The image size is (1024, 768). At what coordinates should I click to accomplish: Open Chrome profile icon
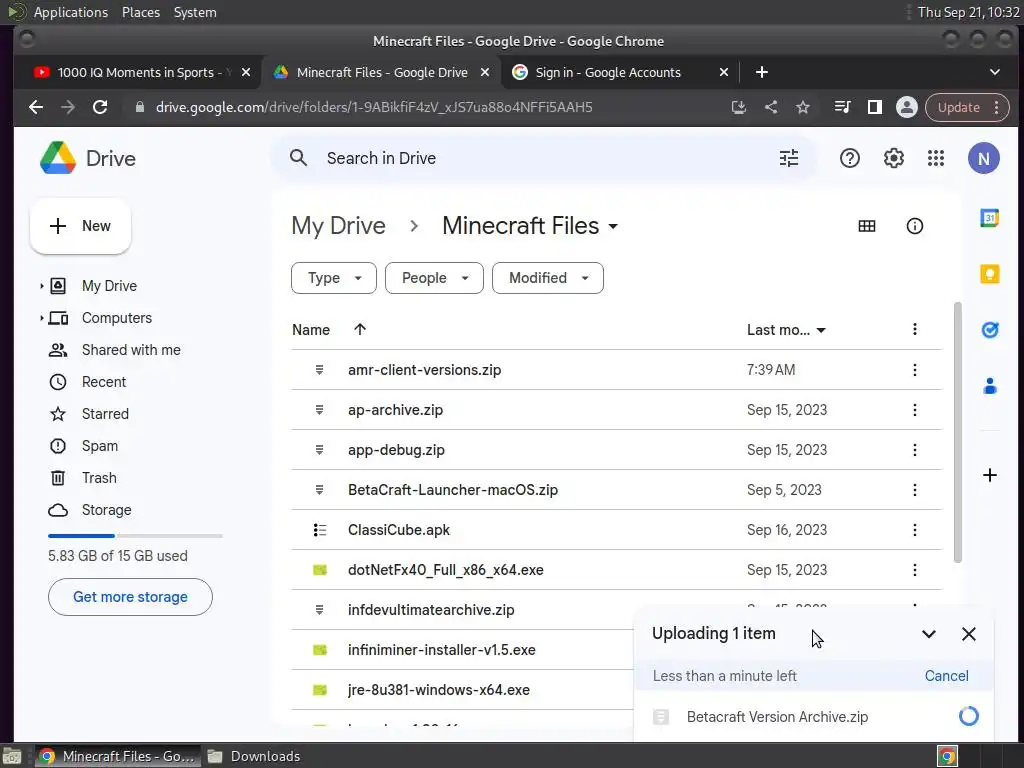coord(906,107)
